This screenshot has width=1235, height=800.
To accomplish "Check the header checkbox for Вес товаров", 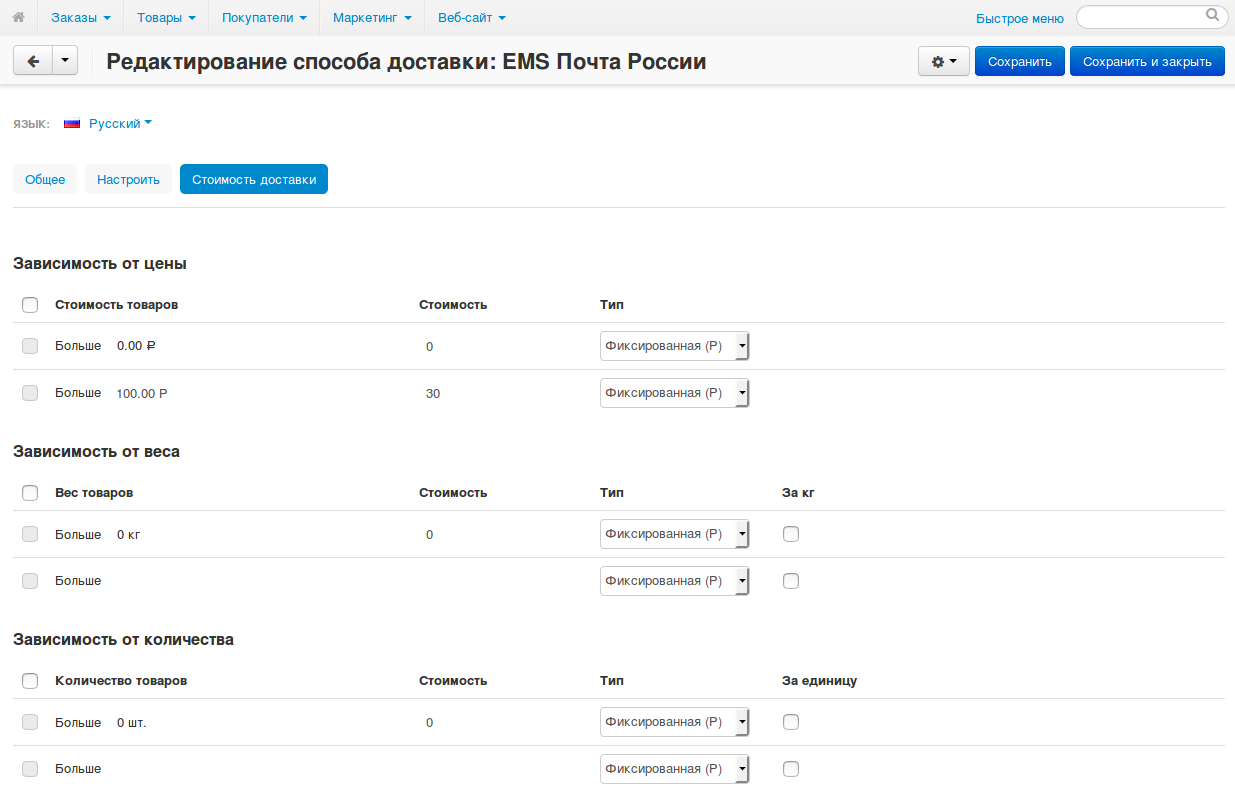I will click(x=30, y=493).
